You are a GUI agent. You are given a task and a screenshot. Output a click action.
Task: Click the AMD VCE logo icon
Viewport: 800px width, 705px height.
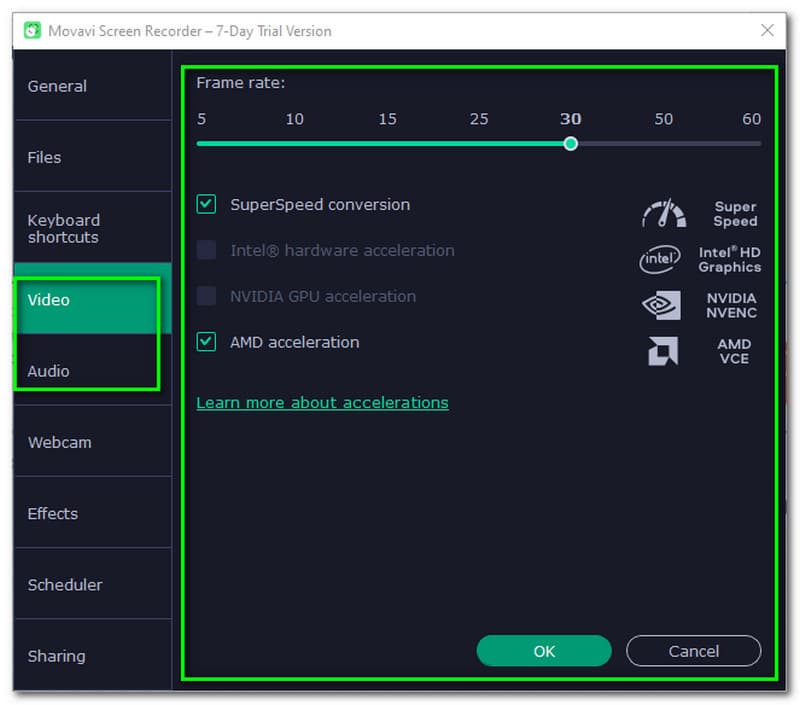(663, 351)
